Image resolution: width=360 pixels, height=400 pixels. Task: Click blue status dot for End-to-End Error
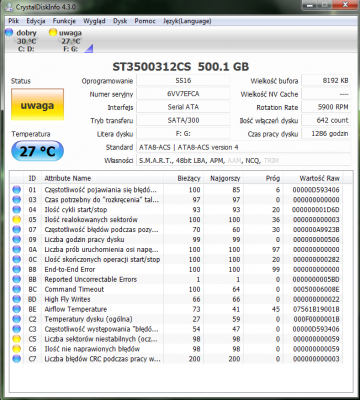(16, 269)
